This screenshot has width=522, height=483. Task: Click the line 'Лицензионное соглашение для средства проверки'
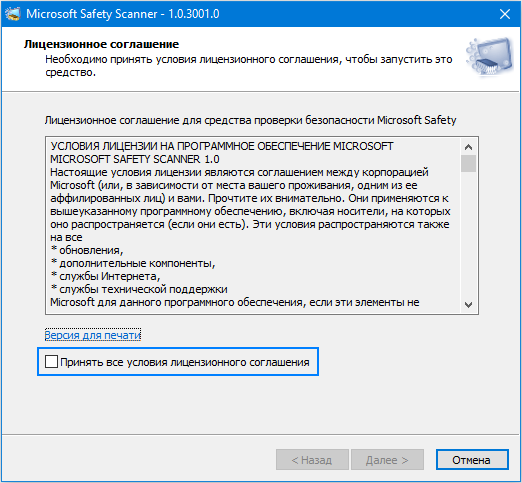[x=250, y=120]
